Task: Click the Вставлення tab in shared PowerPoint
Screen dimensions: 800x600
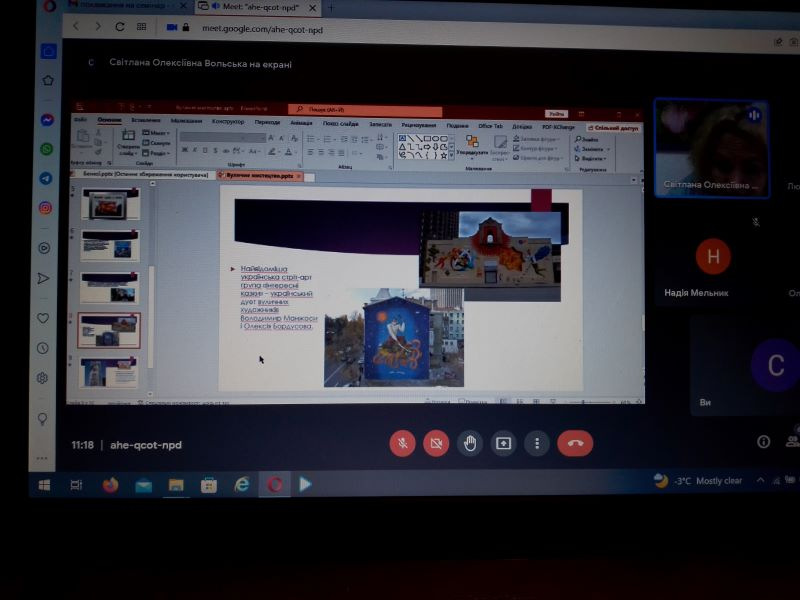Action: (146, 120)
